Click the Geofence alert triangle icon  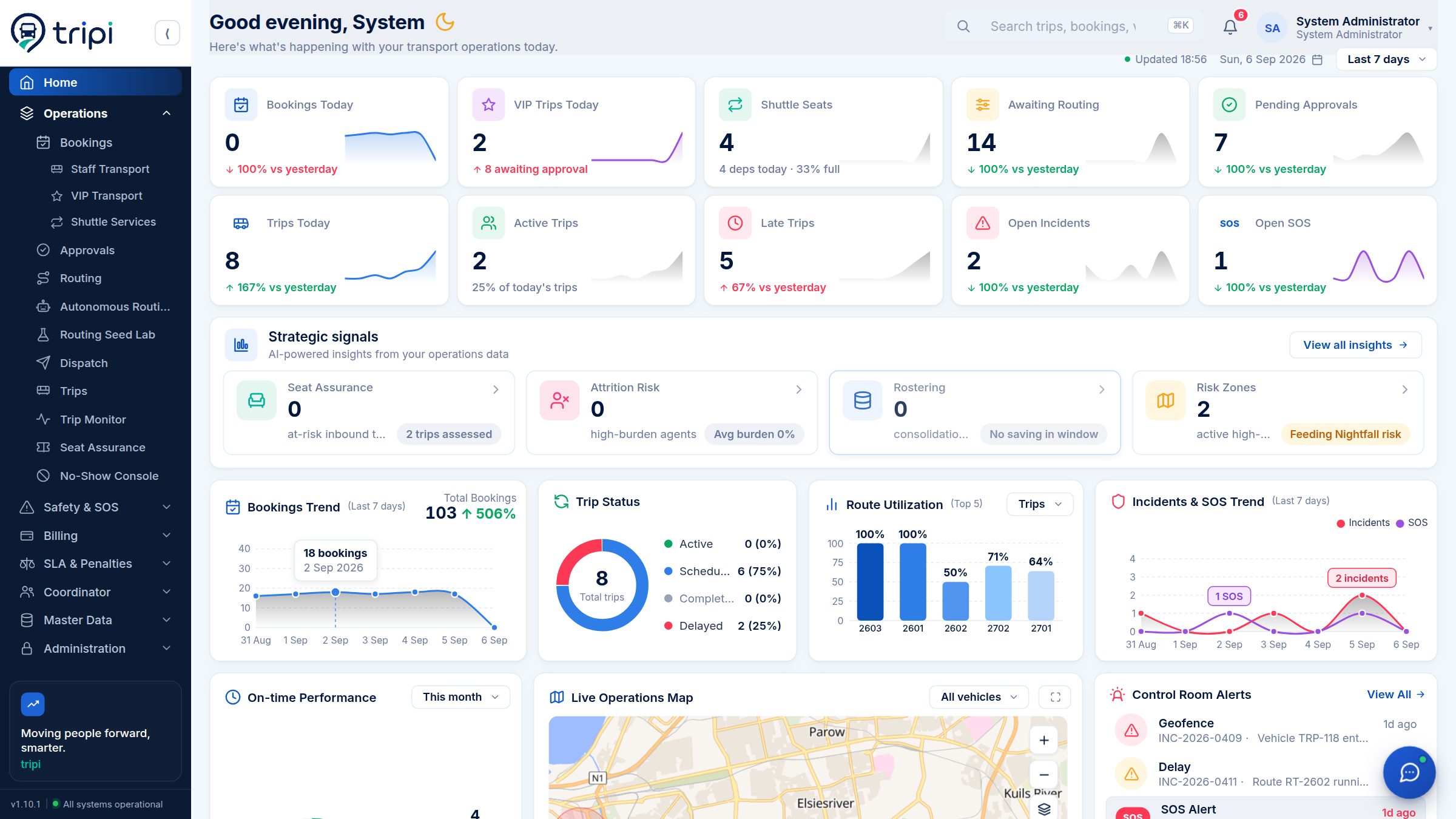coord(1131,730)
